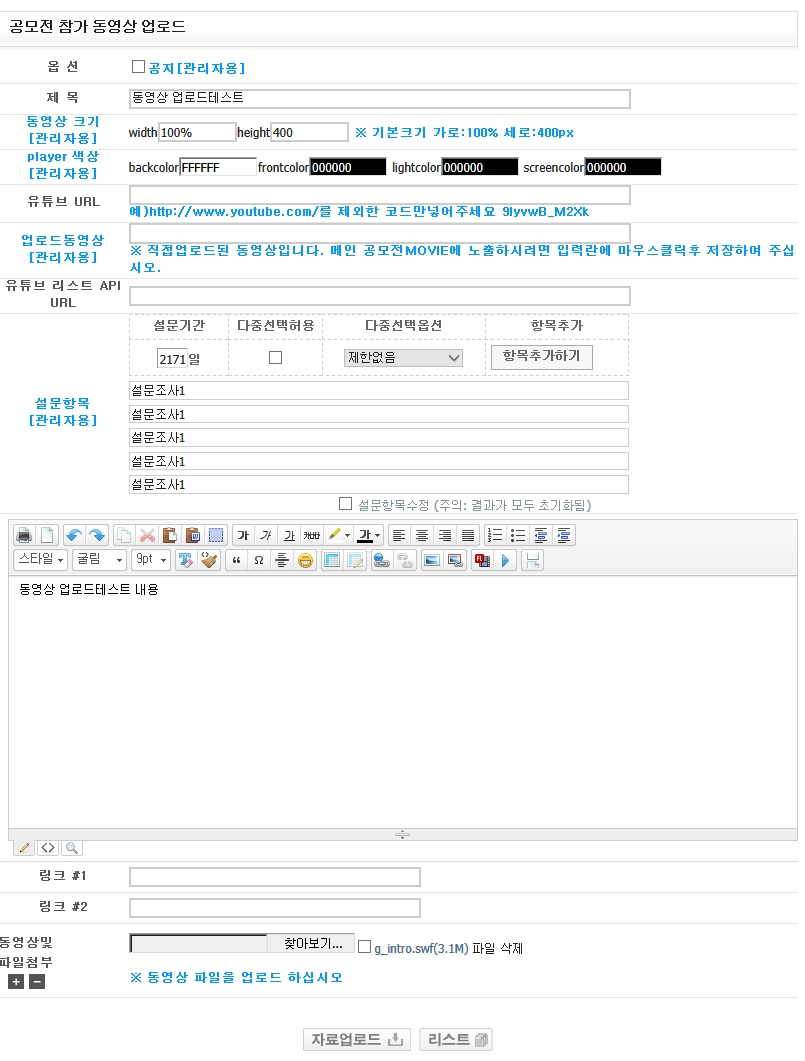Click the frontcolor 000000 color field
This screenshot has height=1061, width=805.
click(348, 167)
